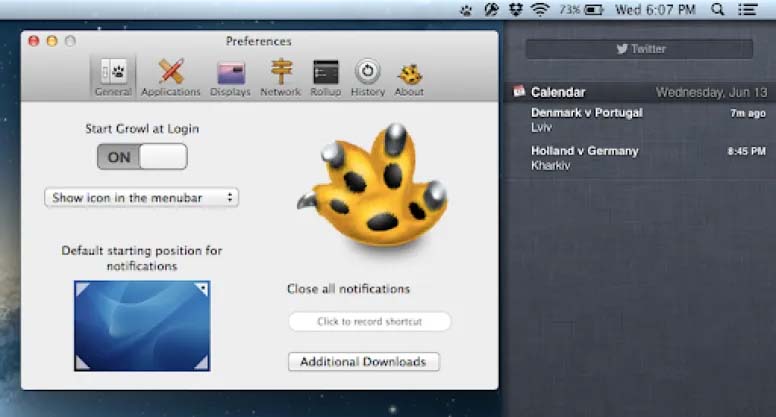Open the Applications preferences pane
The image size is (776, 417).
tap(171, 77)
